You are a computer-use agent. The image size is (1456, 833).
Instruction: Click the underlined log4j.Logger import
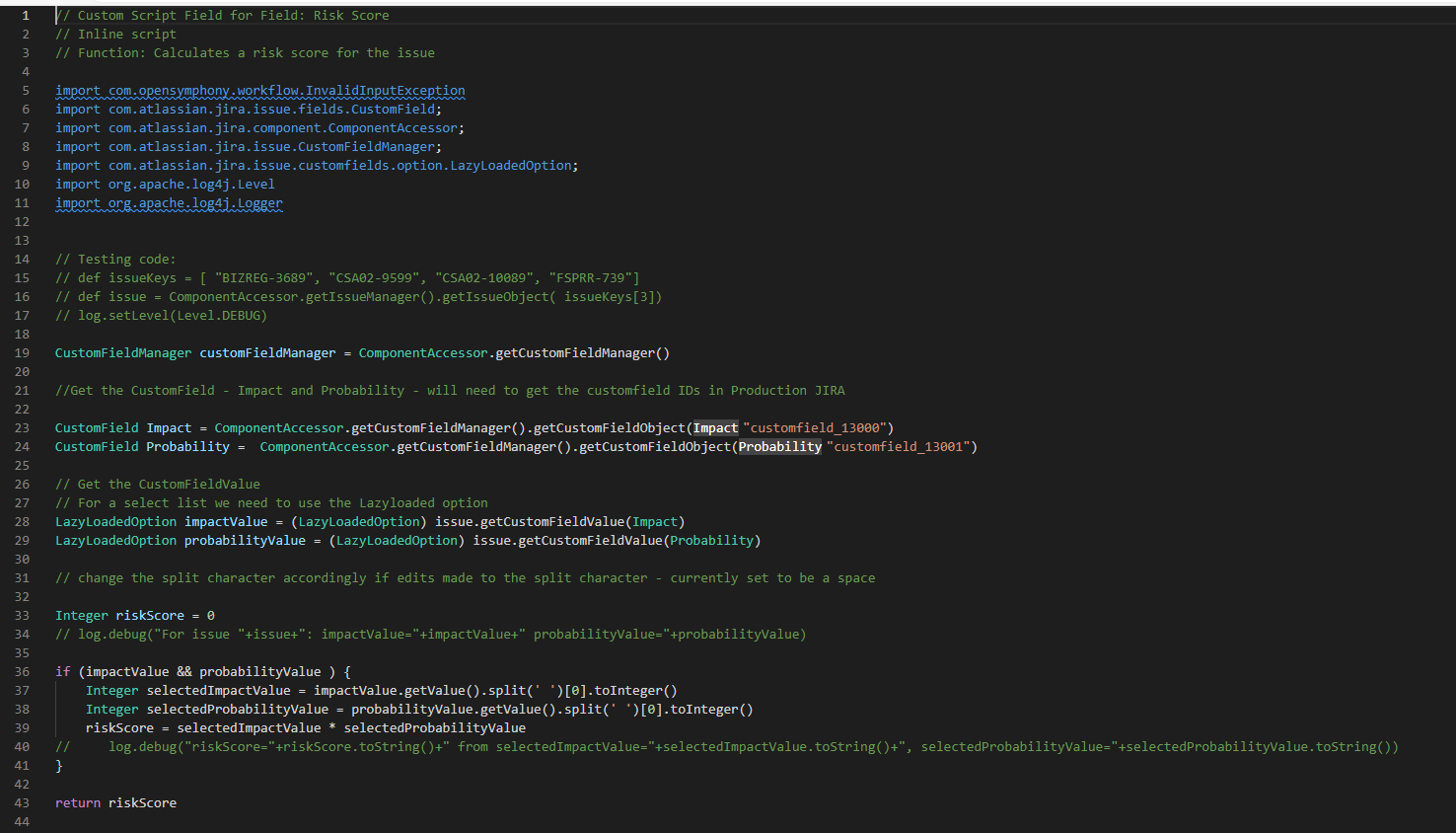pos(169,203)
